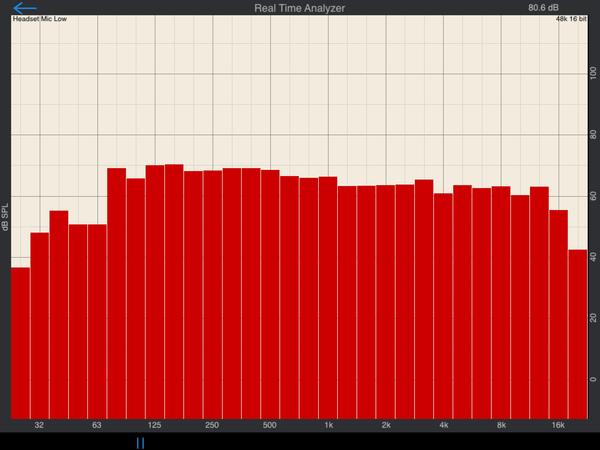This screenshot has width=600, height=450.
Task: Select the red bar above 8k
Action: [x=501, y=303]
